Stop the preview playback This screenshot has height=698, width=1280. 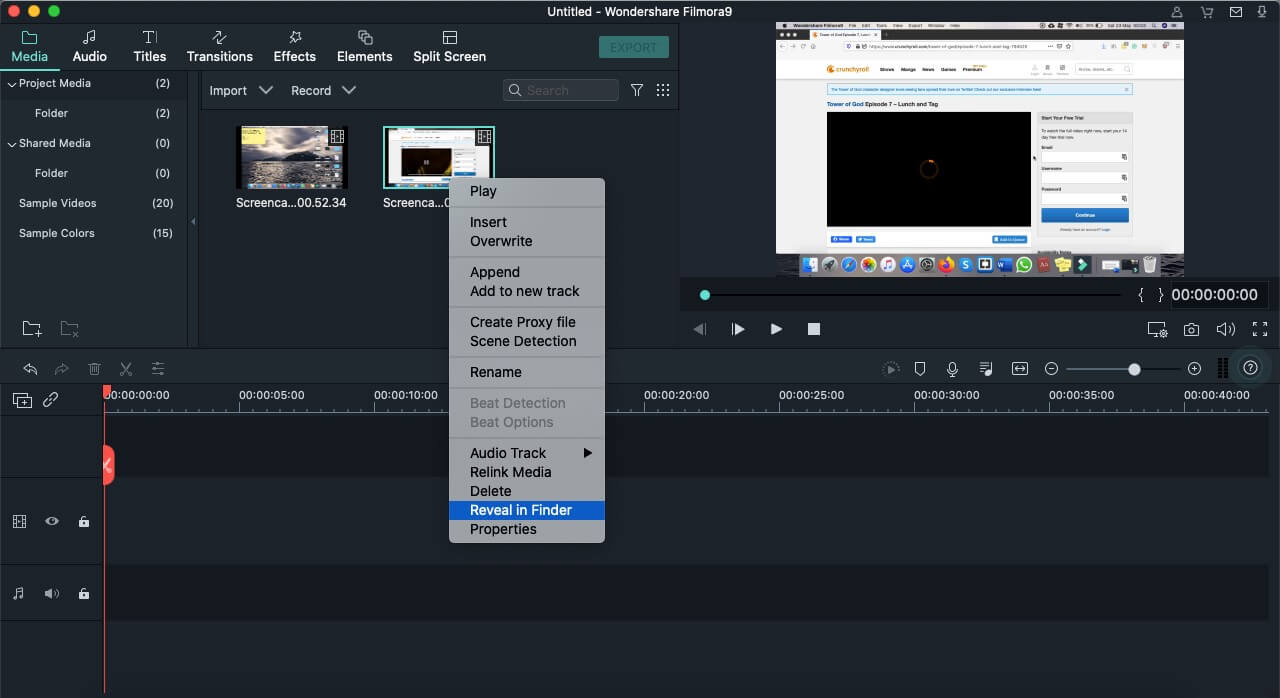coord(814,329)
